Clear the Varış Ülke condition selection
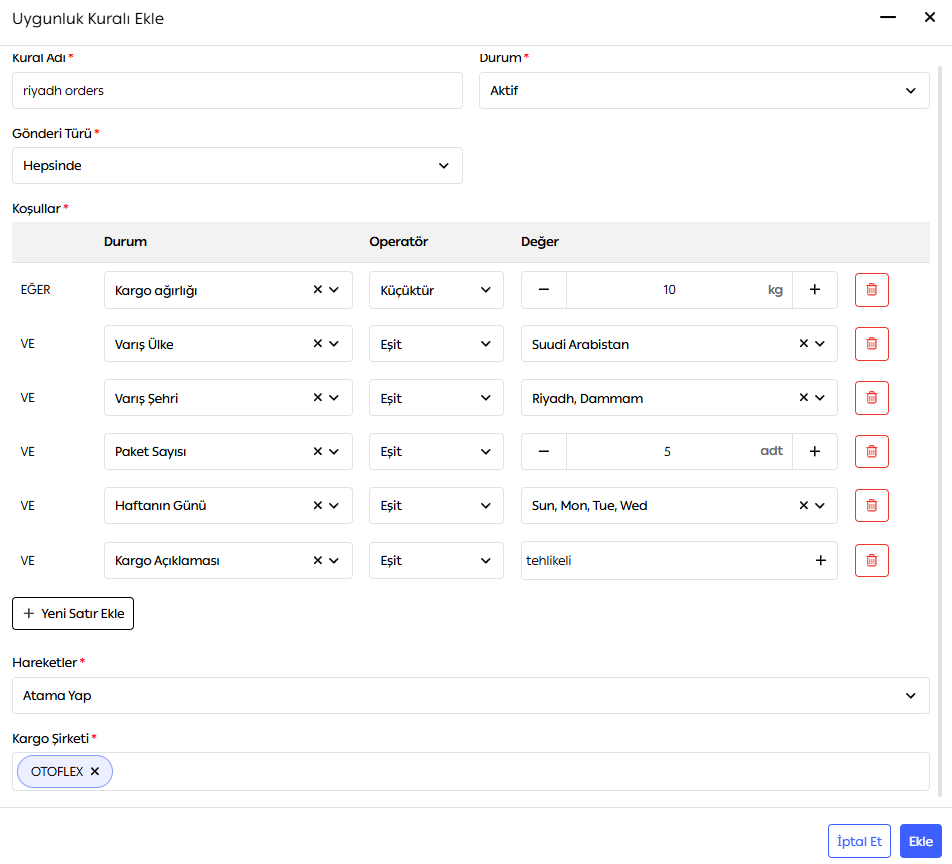The image size is (952, 864). click(x=318, y=344)
